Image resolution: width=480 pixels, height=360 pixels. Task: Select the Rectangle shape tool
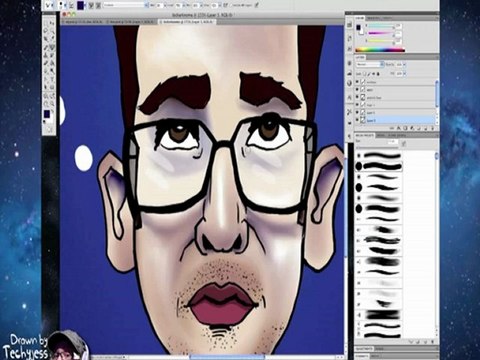[x=52, y=87]
